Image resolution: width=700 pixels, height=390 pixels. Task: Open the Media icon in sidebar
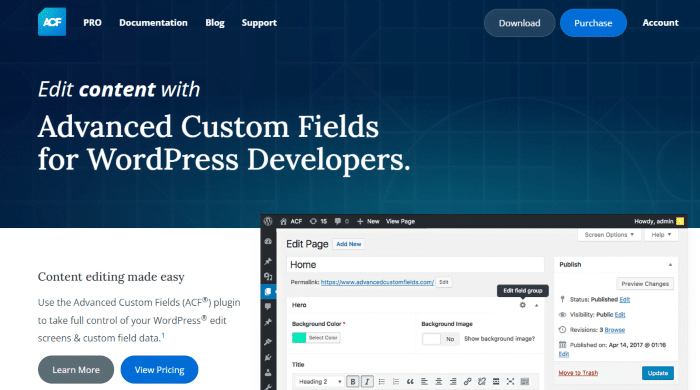tap(268, 276)
